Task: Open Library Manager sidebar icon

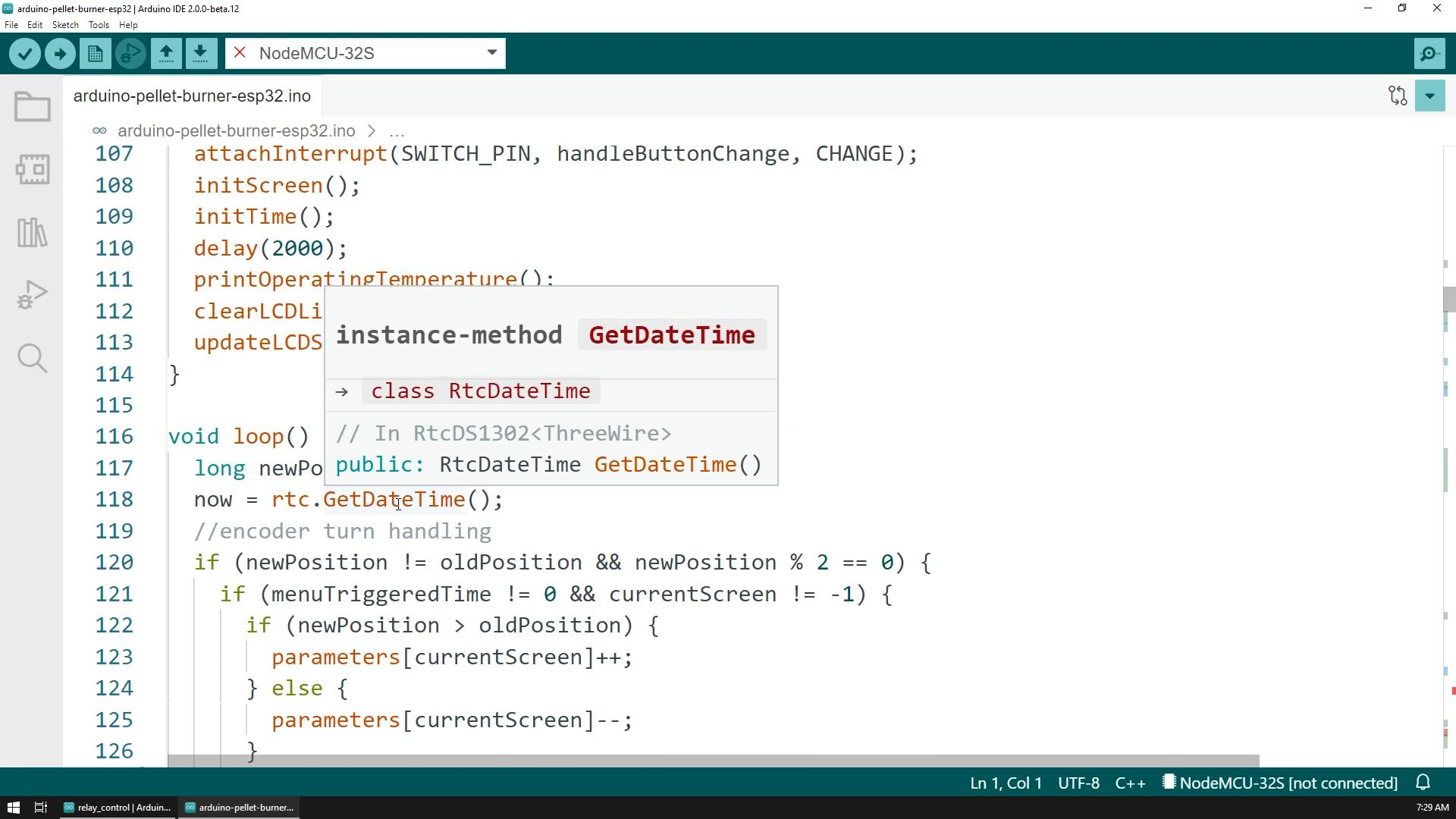Action: point(32,232)
